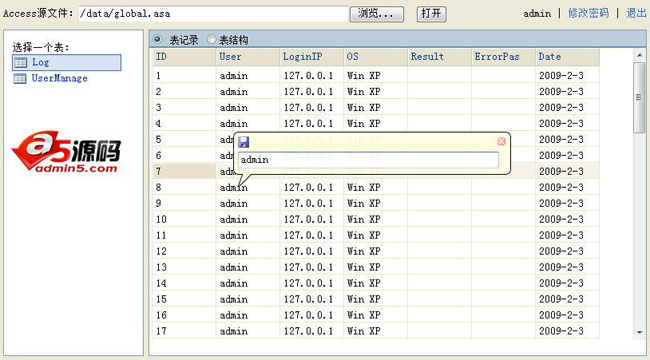Image resolution: width=650 pixels, height=360 pixels.
Task: Click the LoginIP cell in row 13
Action: tap(312, 267)
